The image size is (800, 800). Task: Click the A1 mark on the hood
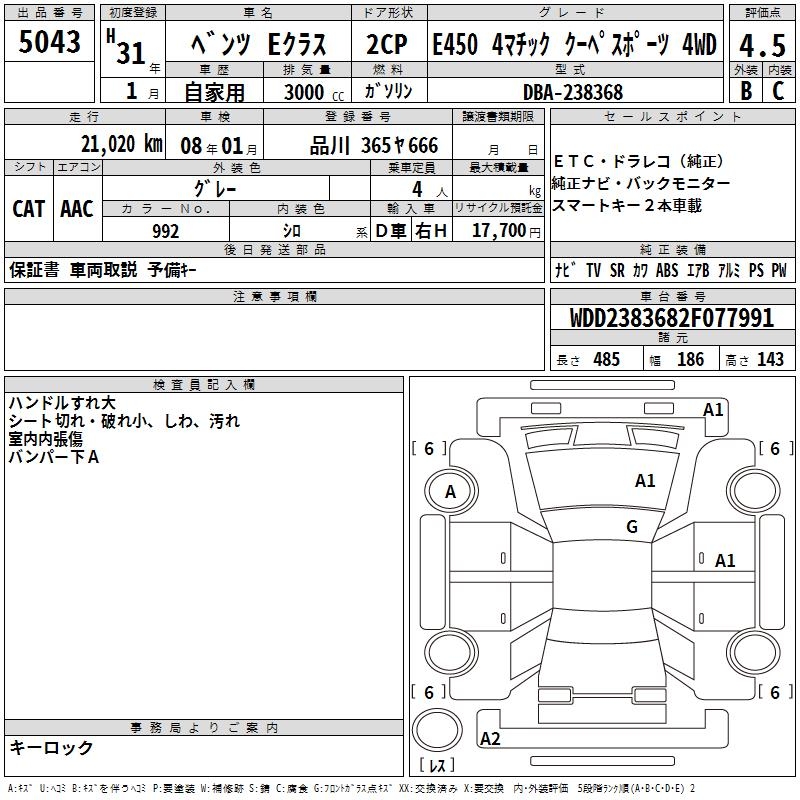[x=645, y=481]
